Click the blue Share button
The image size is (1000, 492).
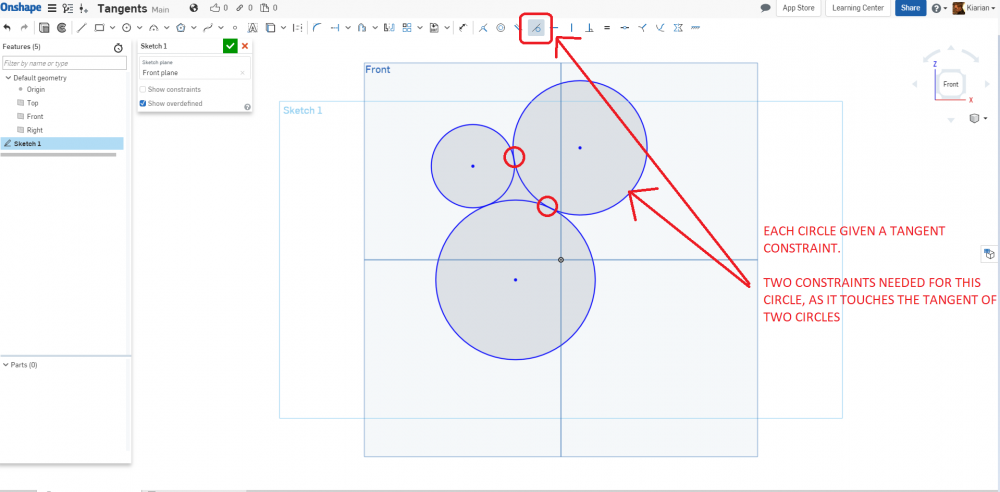click(909, 8)
